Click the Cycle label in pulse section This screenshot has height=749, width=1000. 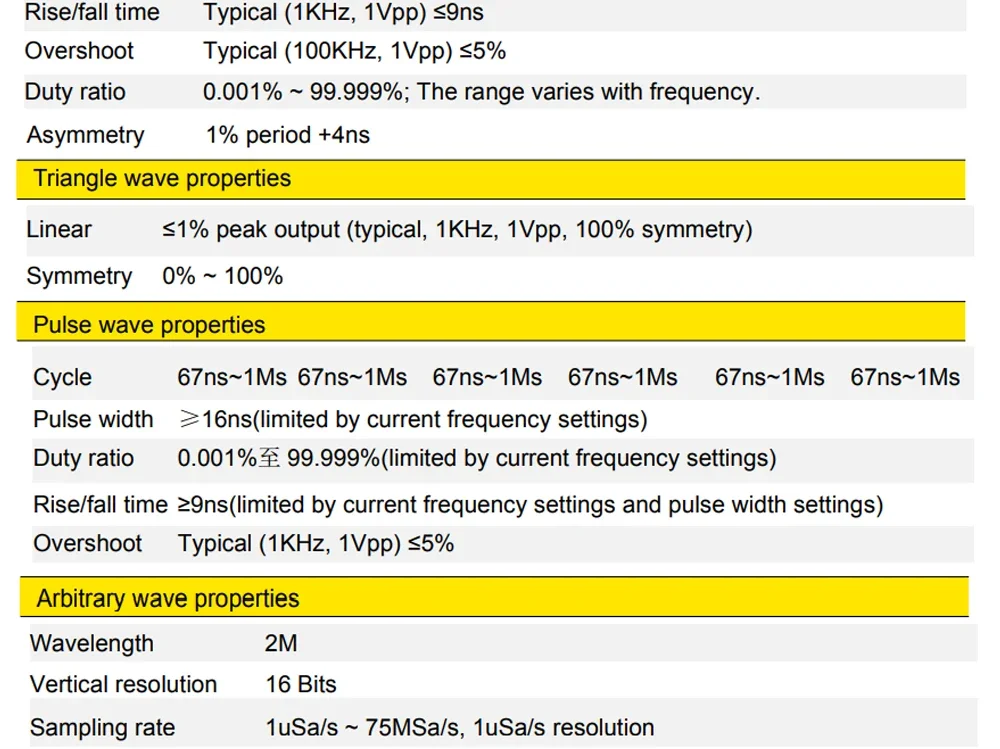coord(62,377)
